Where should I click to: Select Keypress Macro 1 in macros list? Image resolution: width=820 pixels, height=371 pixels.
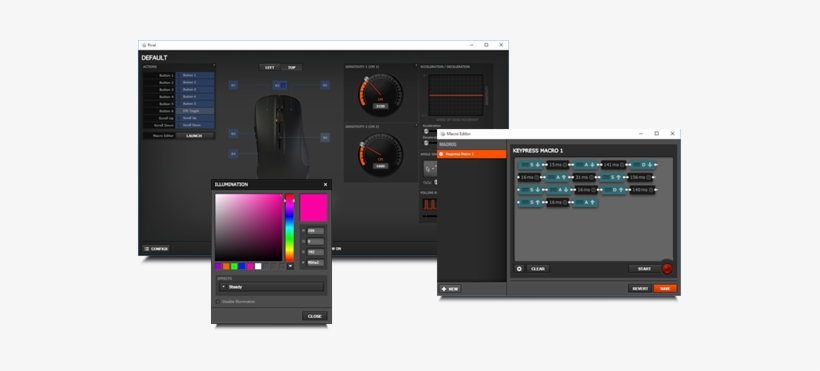(x=472, y=154)
